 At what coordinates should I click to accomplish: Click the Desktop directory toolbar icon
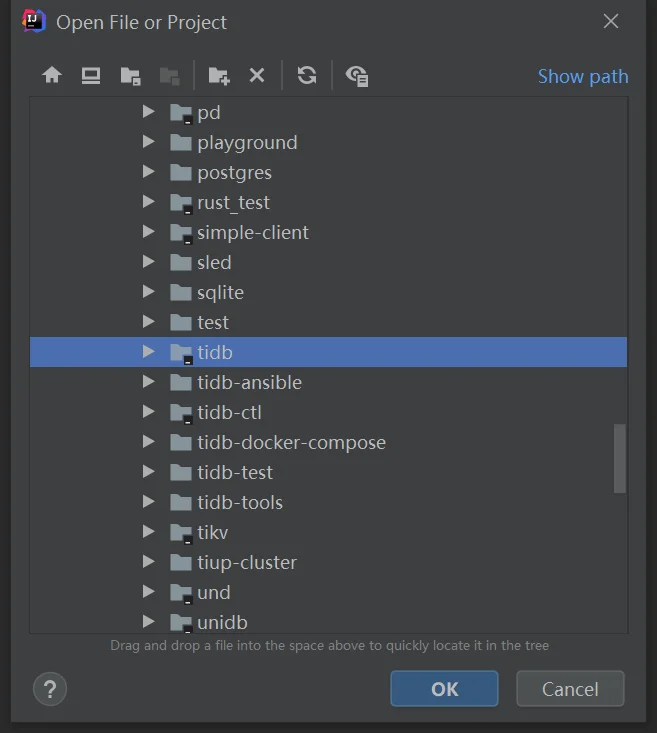91,75
